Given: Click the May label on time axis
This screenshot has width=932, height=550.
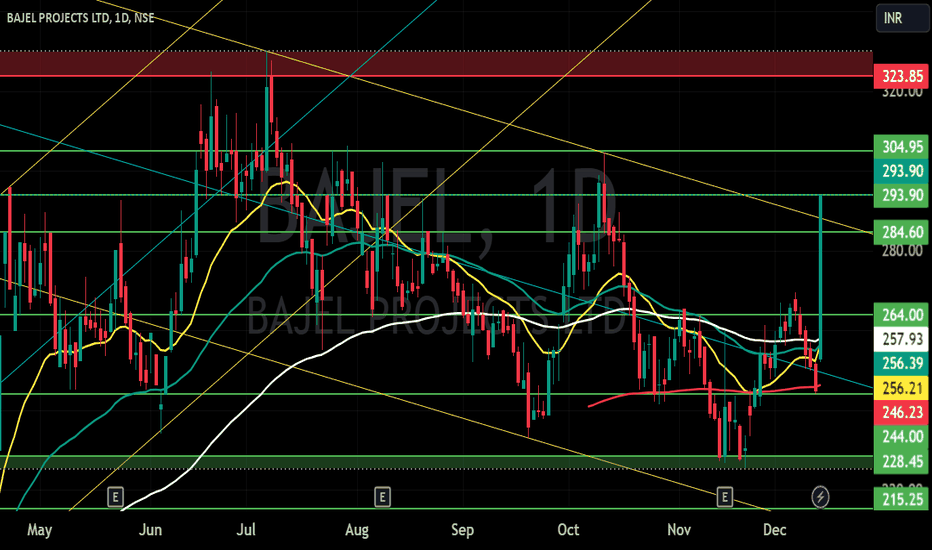Looking at the screenshot, I should 39,530.
